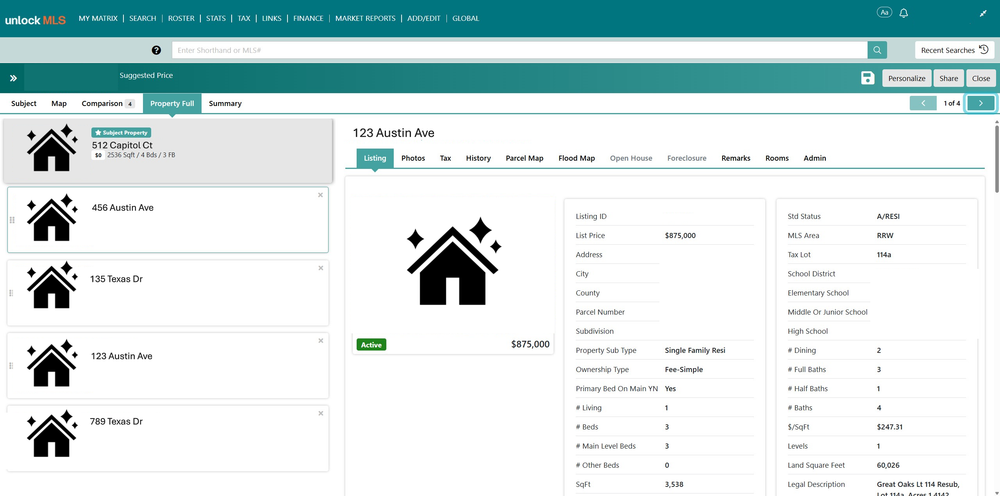Viewport: 1000px width, 496px height.
Task: Focus the Shorthand or MLS# search field
Action: (519, 50)
